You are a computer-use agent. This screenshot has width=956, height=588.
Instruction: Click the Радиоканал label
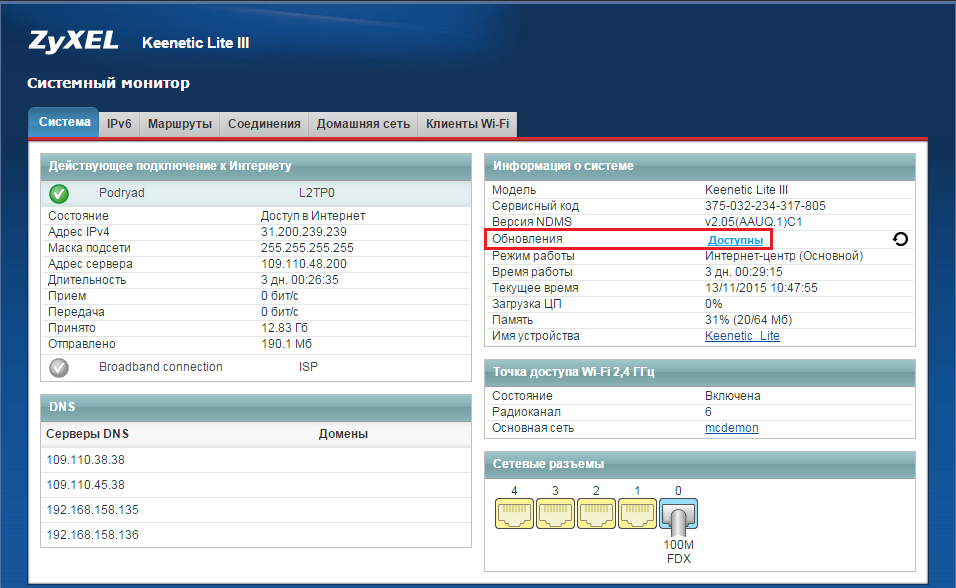click(526, 412)
